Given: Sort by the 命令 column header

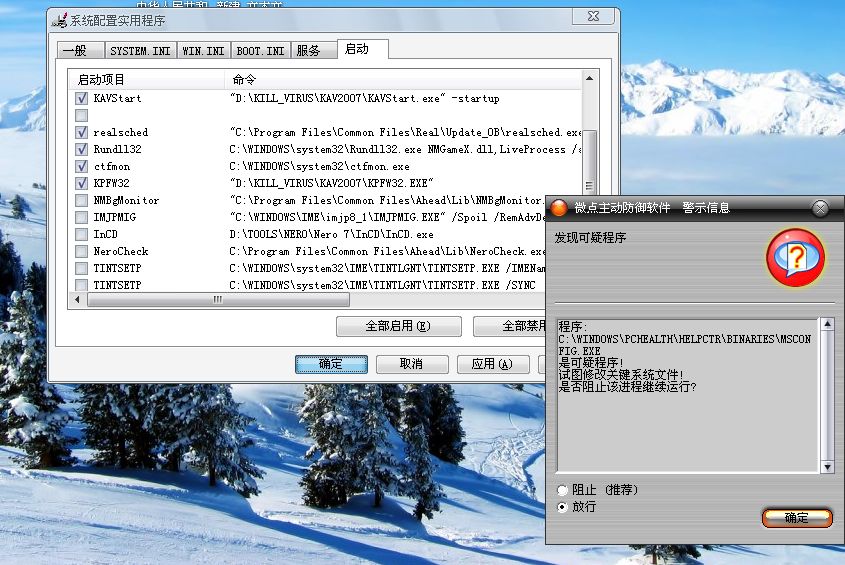Looking at the screenshot, I should (403, 80).
